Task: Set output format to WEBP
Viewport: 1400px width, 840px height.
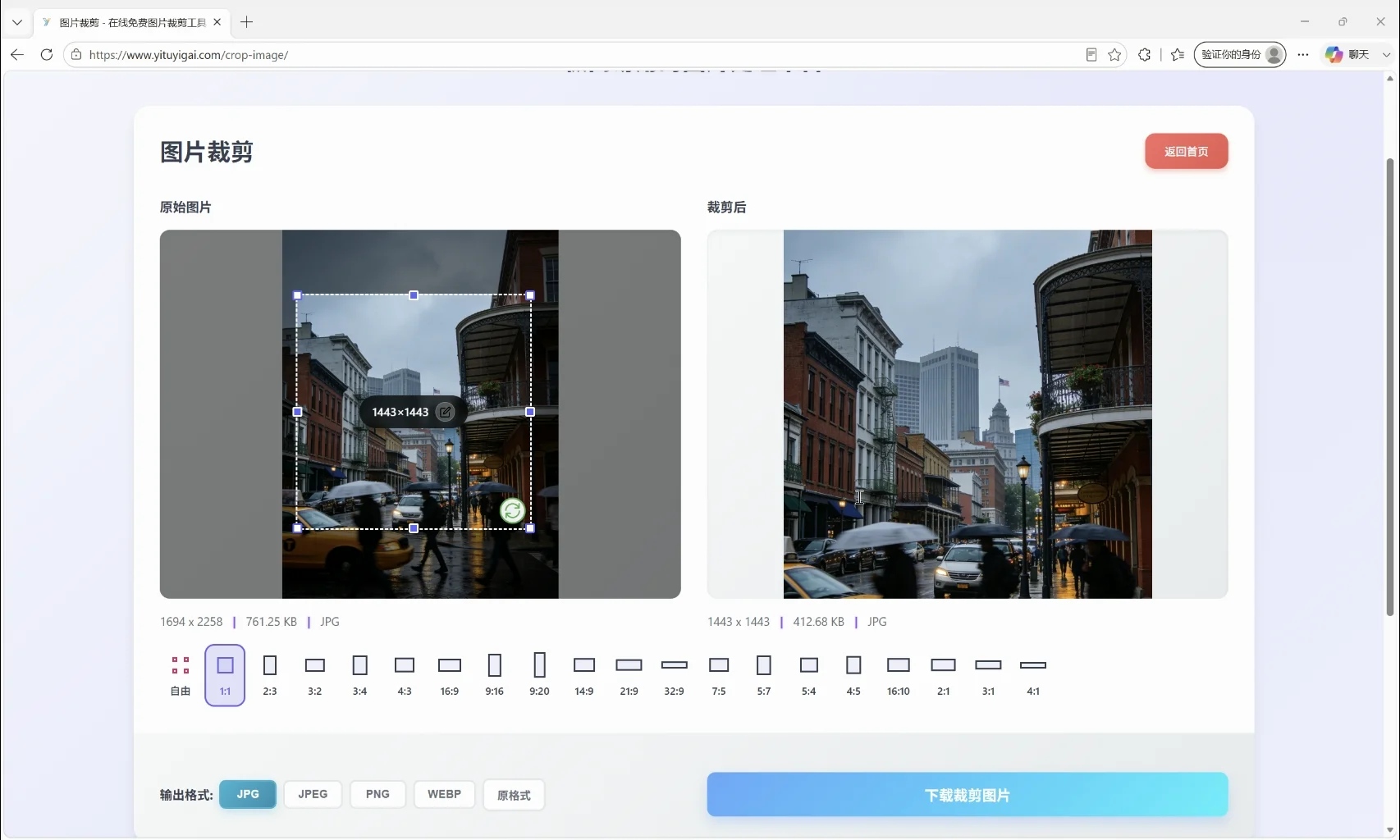Action: [x=444, y=794]
